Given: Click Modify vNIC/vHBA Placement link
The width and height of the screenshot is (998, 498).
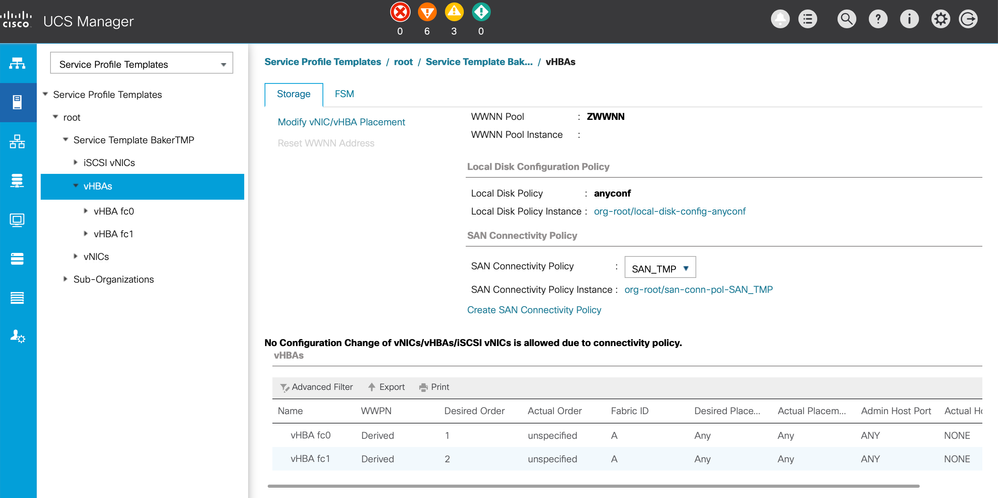Looking at the screenshot, I should (341, 122).
